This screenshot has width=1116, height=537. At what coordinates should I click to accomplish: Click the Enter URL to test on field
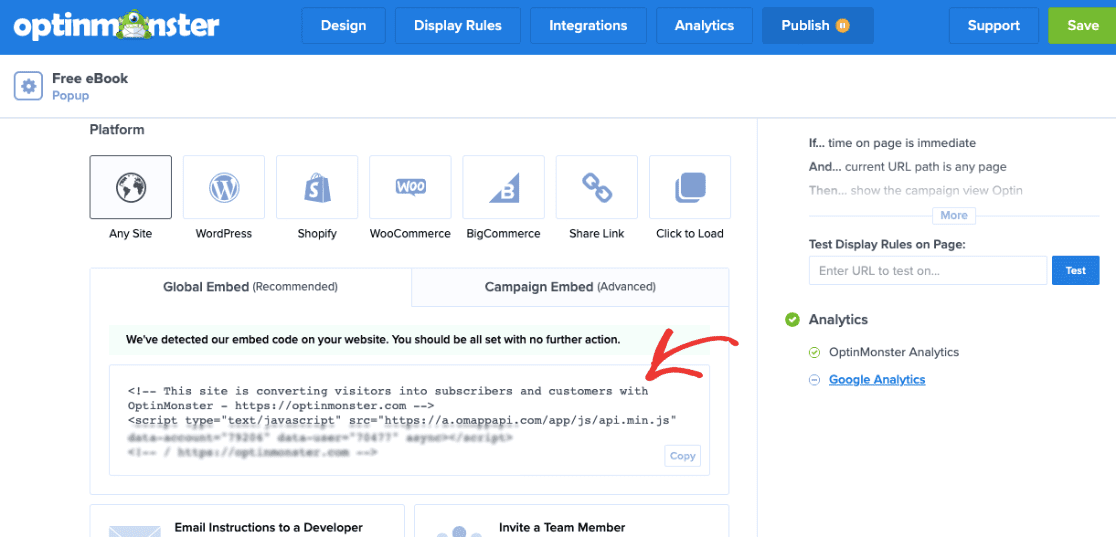tap(927, 271)
